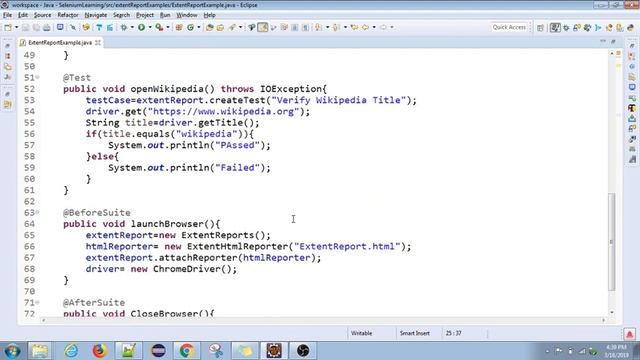Click the horizontal scrollbar right arrow
640x360 pixels.
(603, 320)
